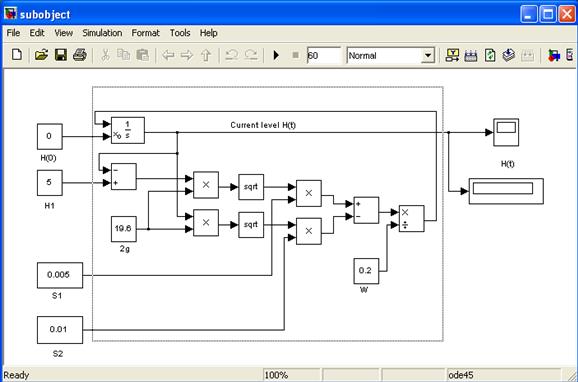Screen dimensions: 578x382
Task: Click the Update diagram green-arrow icon
Action: tap(490, 55)
